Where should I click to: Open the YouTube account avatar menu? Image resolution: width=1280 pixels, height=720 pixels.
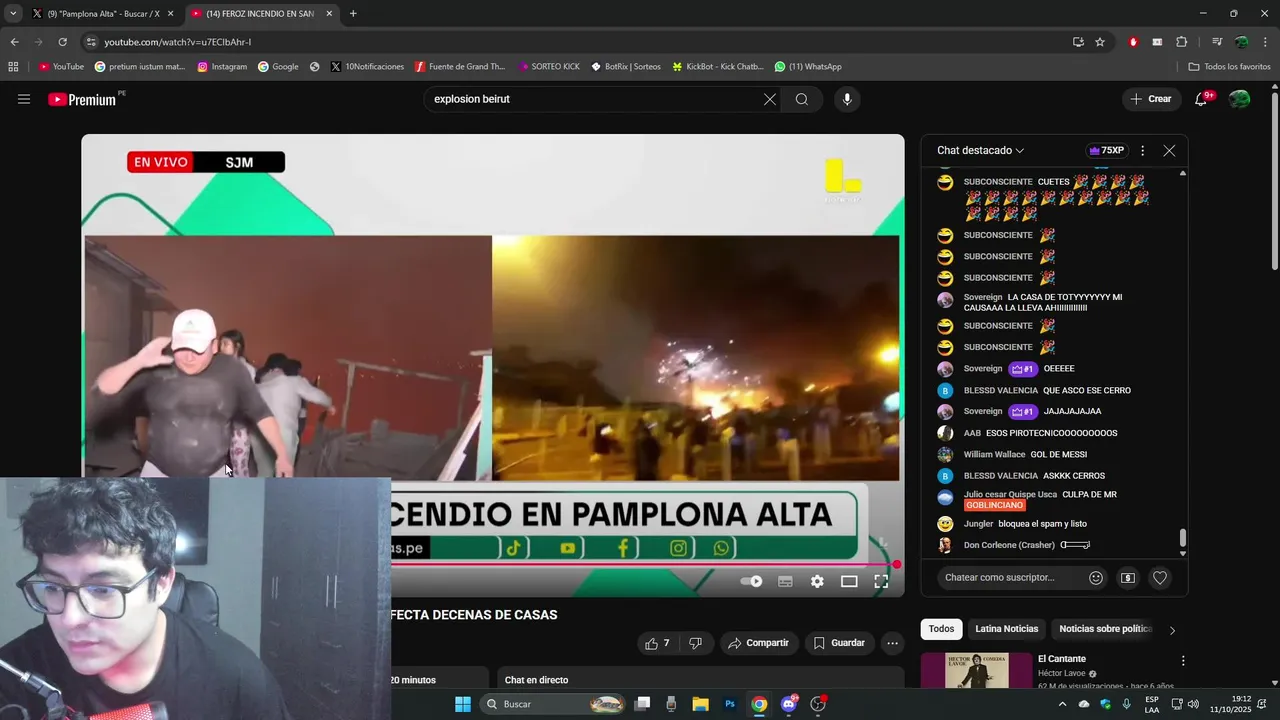1239,99
